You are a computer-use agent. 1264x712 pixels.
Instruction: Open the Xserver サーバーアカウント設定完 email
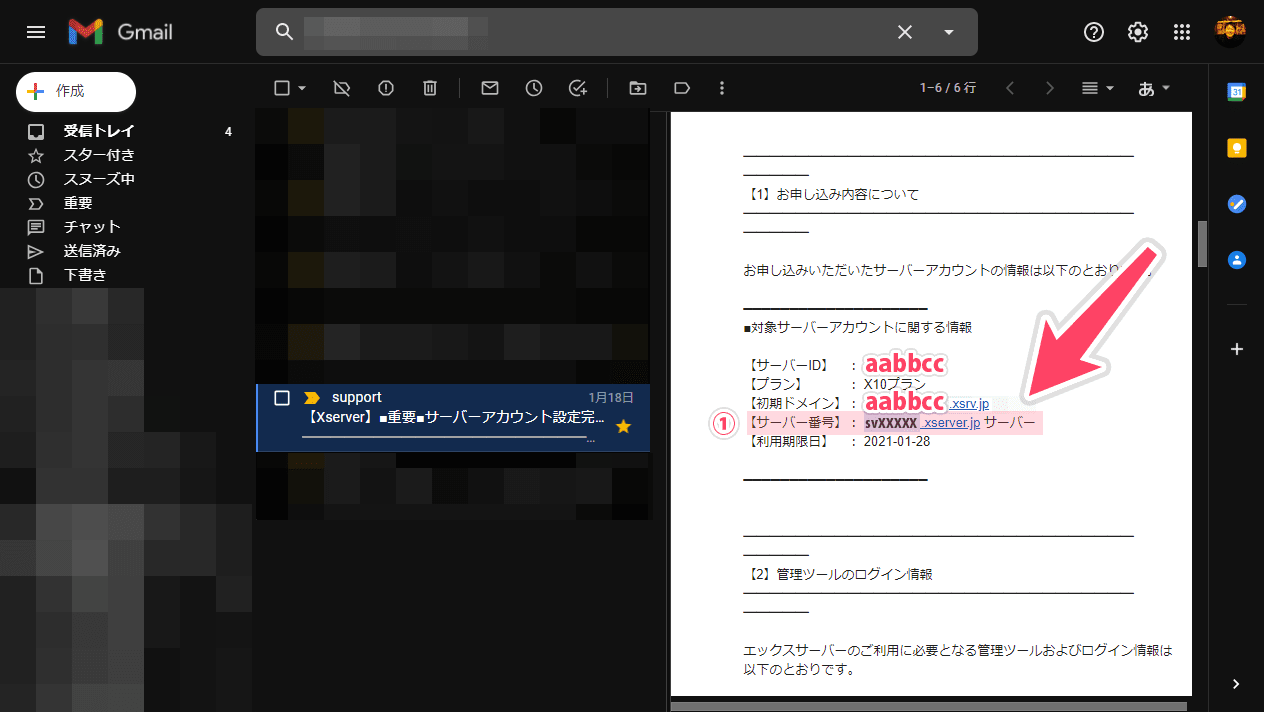(x=453, y=417)
